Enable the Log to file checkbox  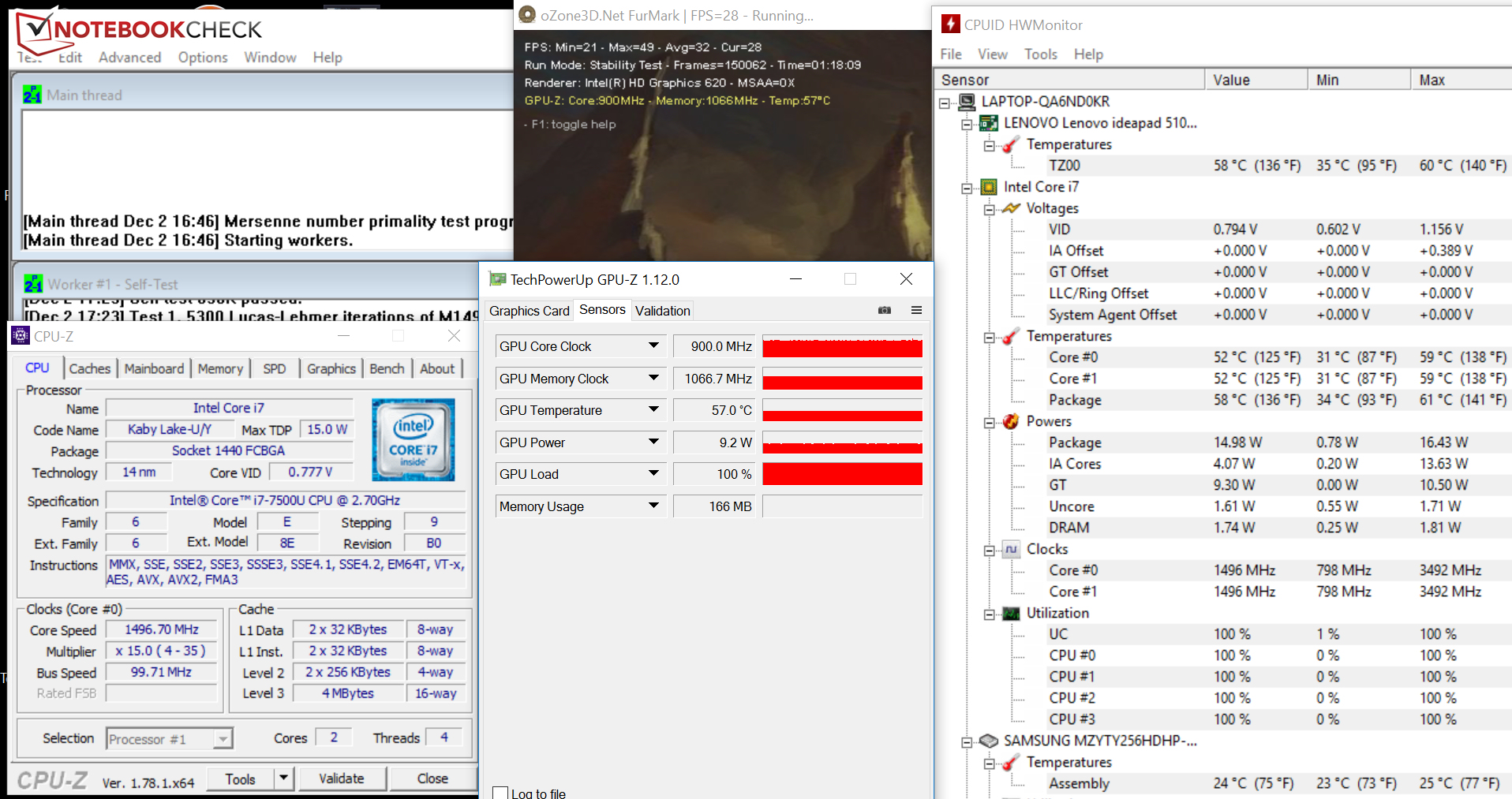[500, 793]
